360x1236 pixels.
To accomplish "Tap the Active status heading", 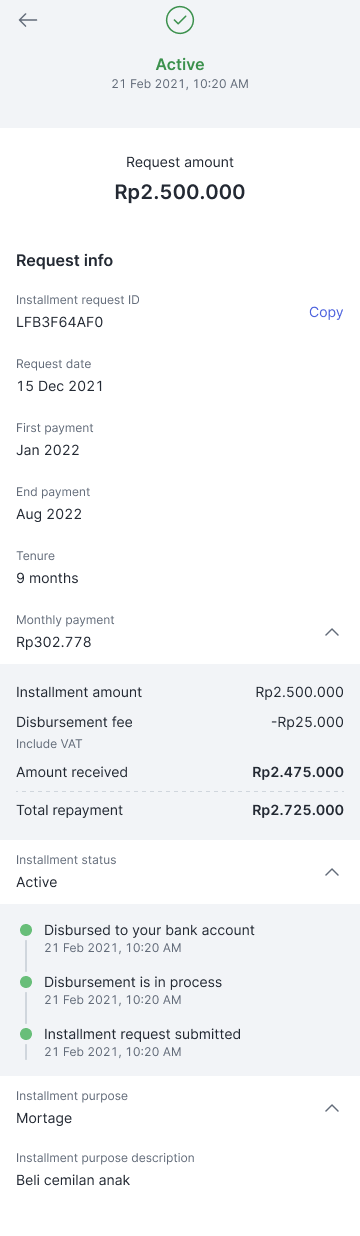I will [x=180, y=65].
